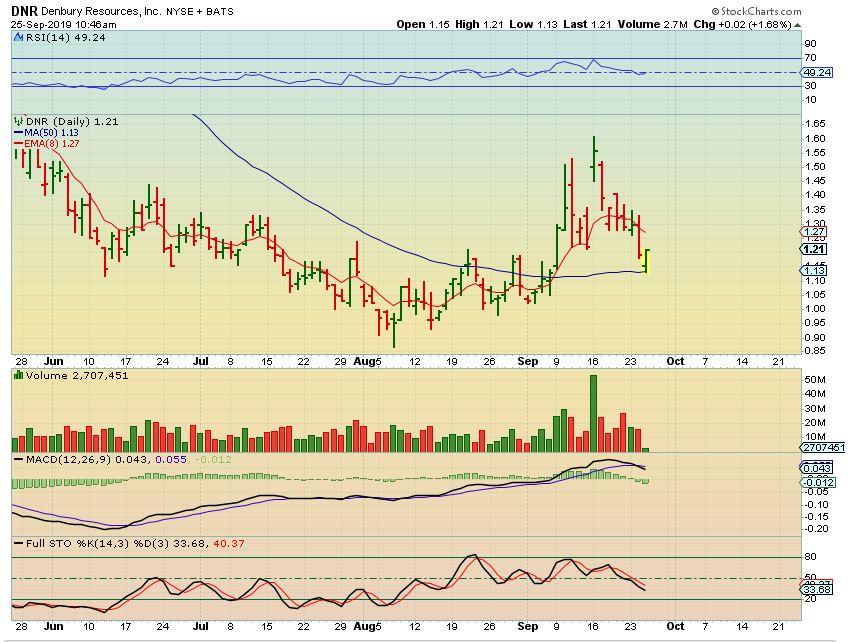Click the red 1.27 EMA price tag
The width and height of the screenshot is (848, 642).
tap(814, 232)
